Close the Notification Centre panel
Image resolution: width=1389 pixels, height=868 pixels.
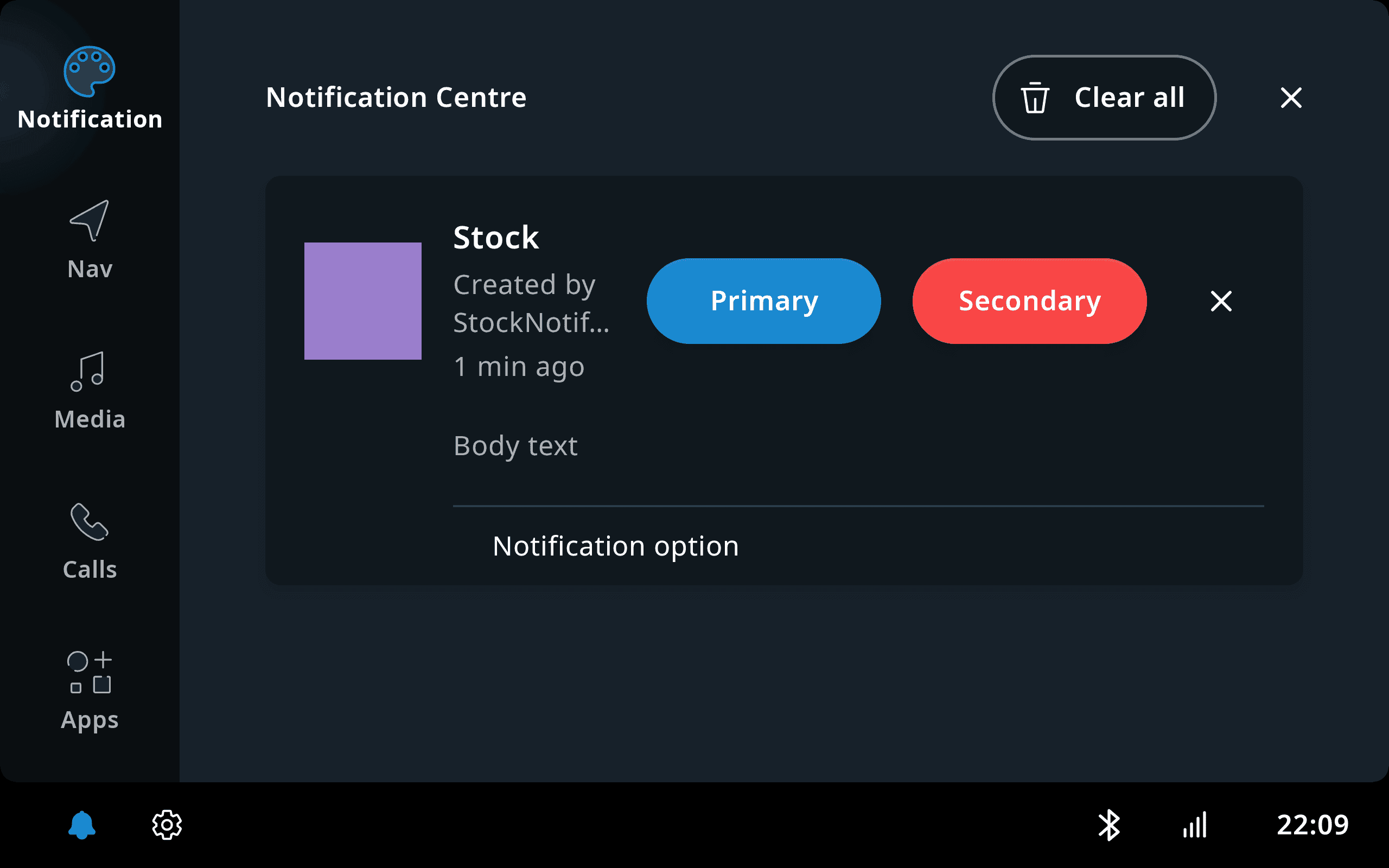click(1291, 98)
